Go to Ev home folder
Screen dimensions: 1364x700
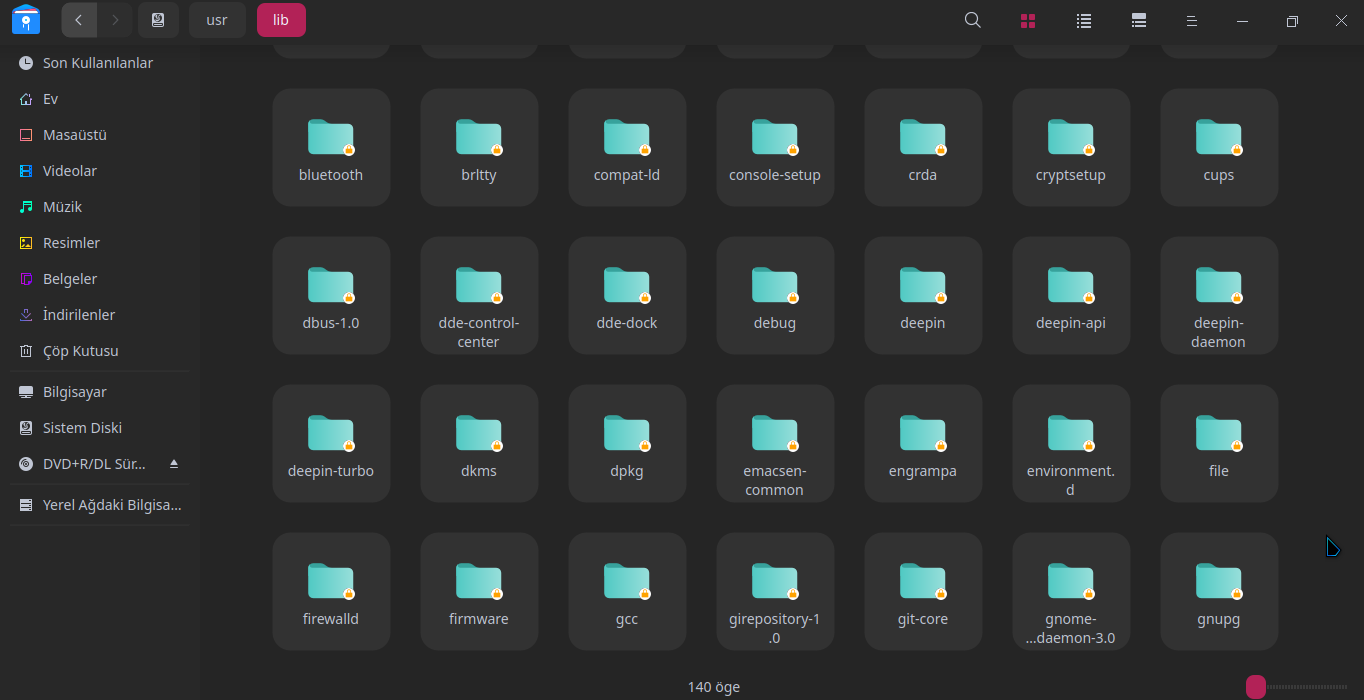click(x=100, y=99)
